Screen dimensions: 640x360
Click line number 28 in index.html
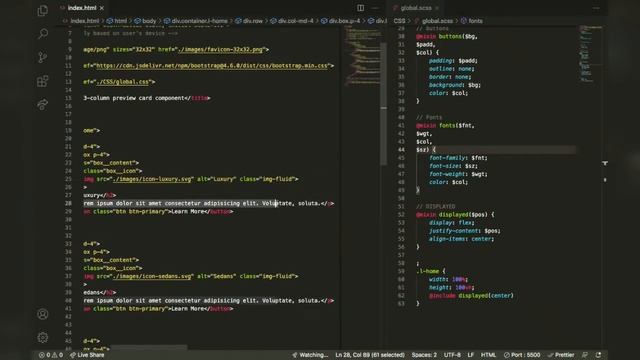point(68,203)
